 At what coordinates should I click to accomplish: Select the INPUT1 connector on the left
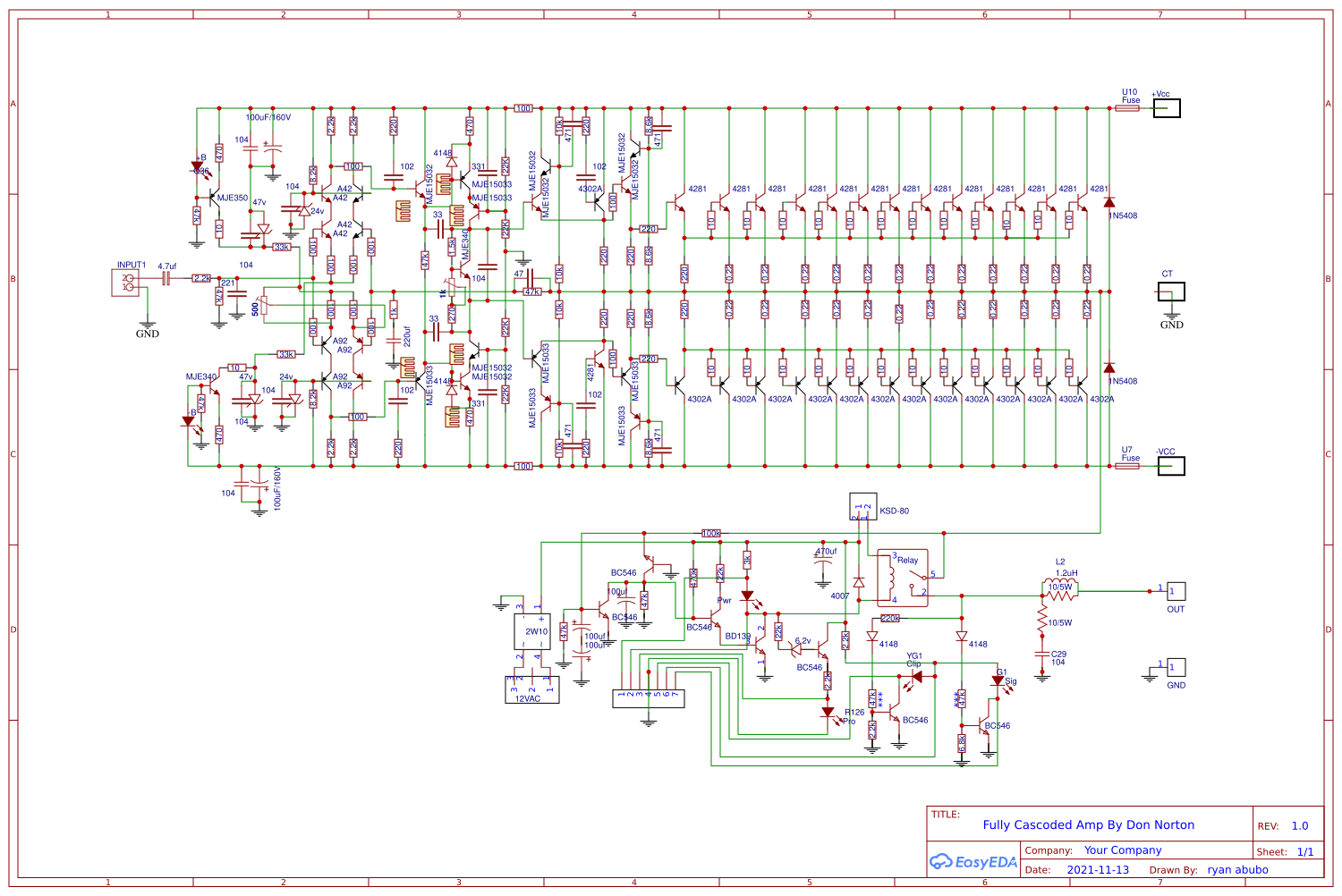[x=125, y=282]
